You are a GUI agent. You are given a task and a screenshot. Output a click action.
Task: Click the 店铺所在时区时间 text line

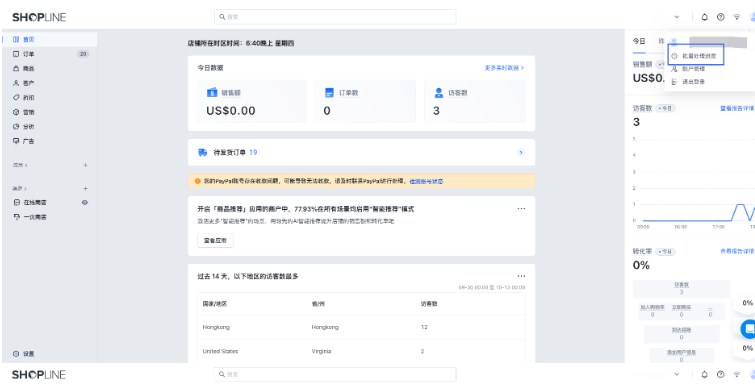tap(241, 43)
